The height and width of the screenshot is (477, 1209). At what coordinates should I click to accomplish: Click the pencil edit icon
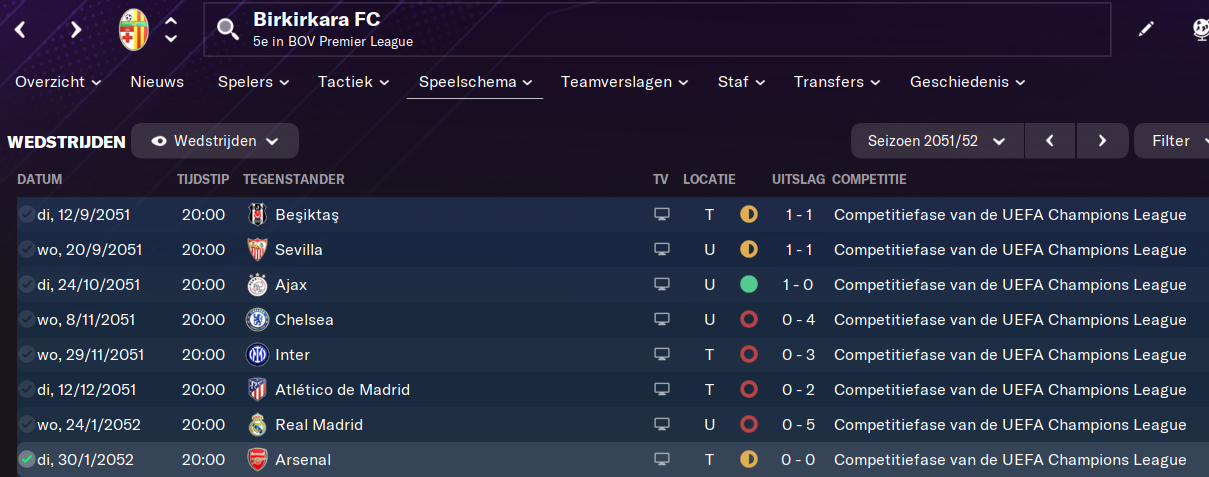1146,29
